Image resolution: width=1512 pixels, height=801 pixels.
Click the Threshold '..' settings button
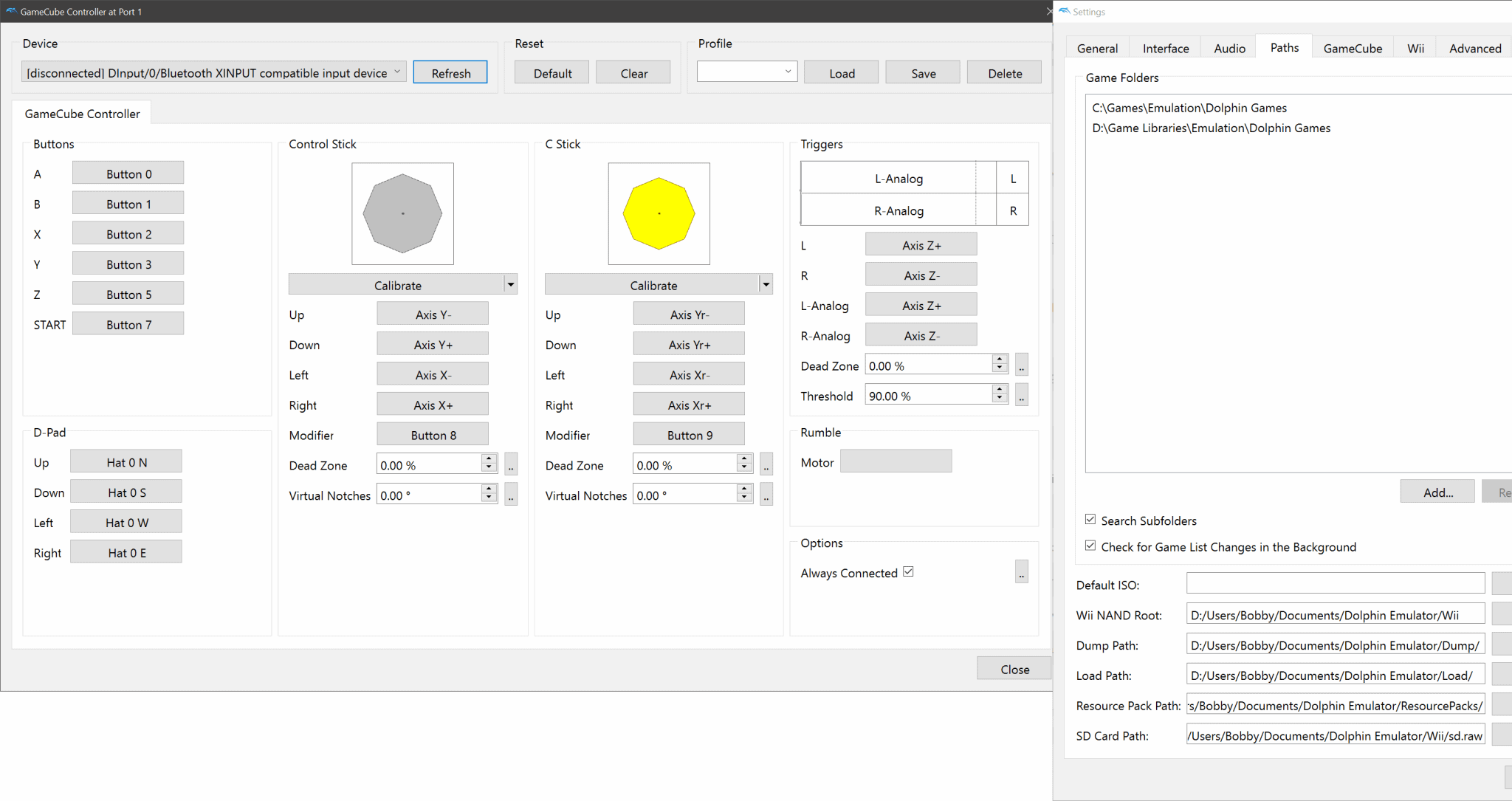click(x=1021, y=396)
